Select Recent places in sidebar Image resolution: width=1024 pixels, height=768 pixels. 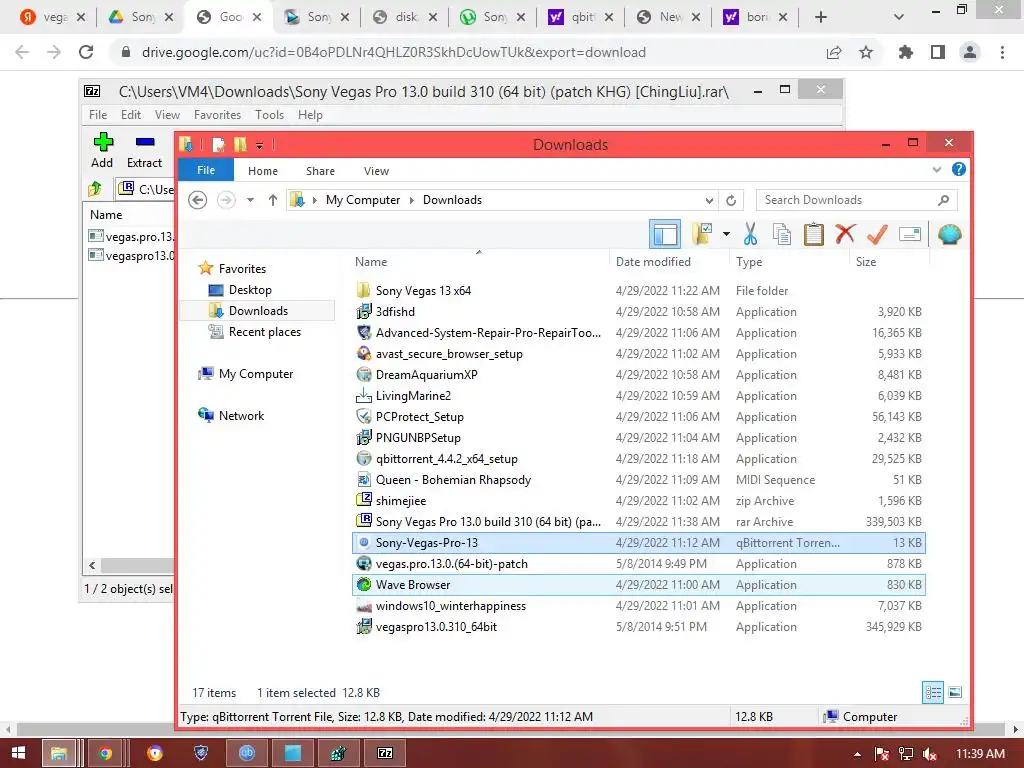264,332
